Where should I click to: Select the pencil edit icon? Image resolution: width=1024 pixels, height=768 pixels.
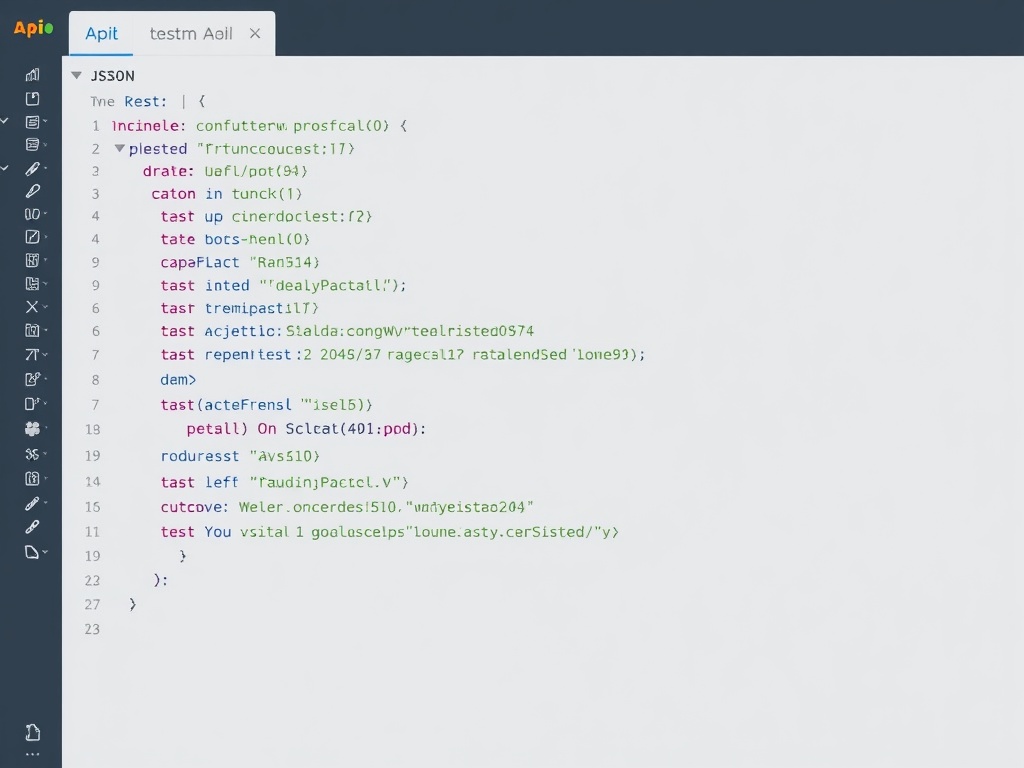(33, 168)
